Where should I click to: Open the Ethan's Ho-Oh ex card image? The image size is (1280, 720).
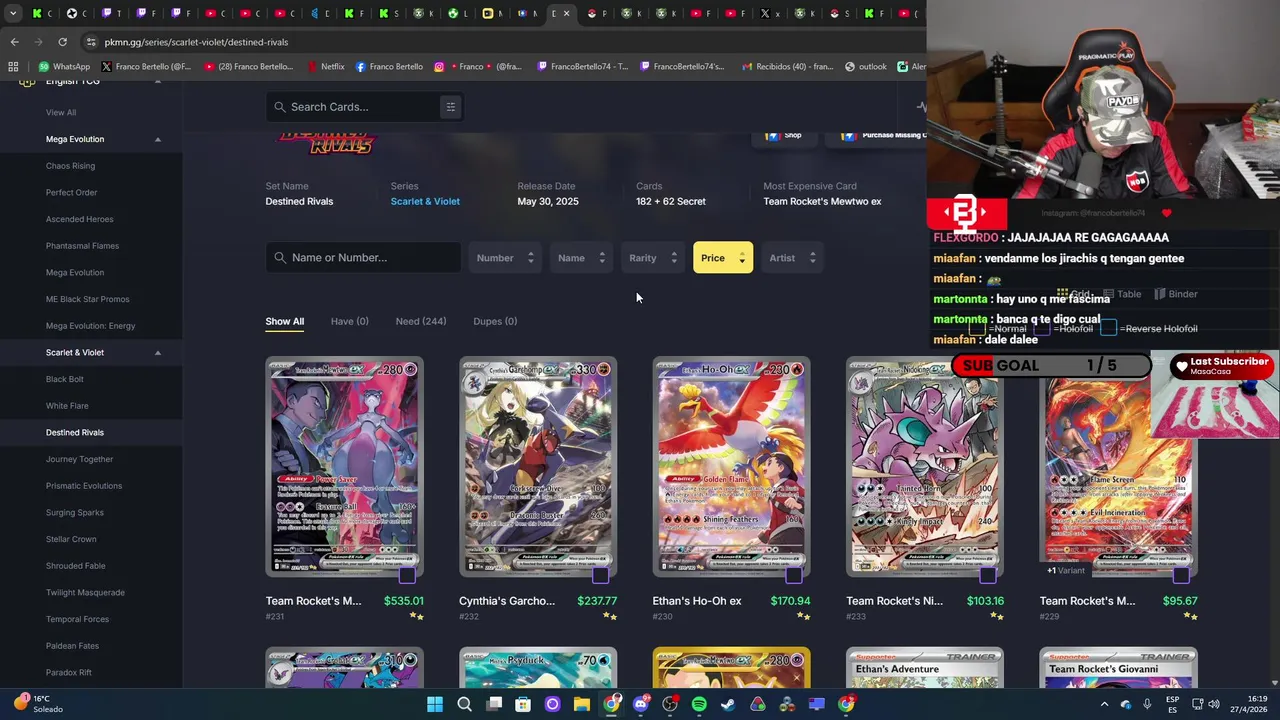click(731, 467)
